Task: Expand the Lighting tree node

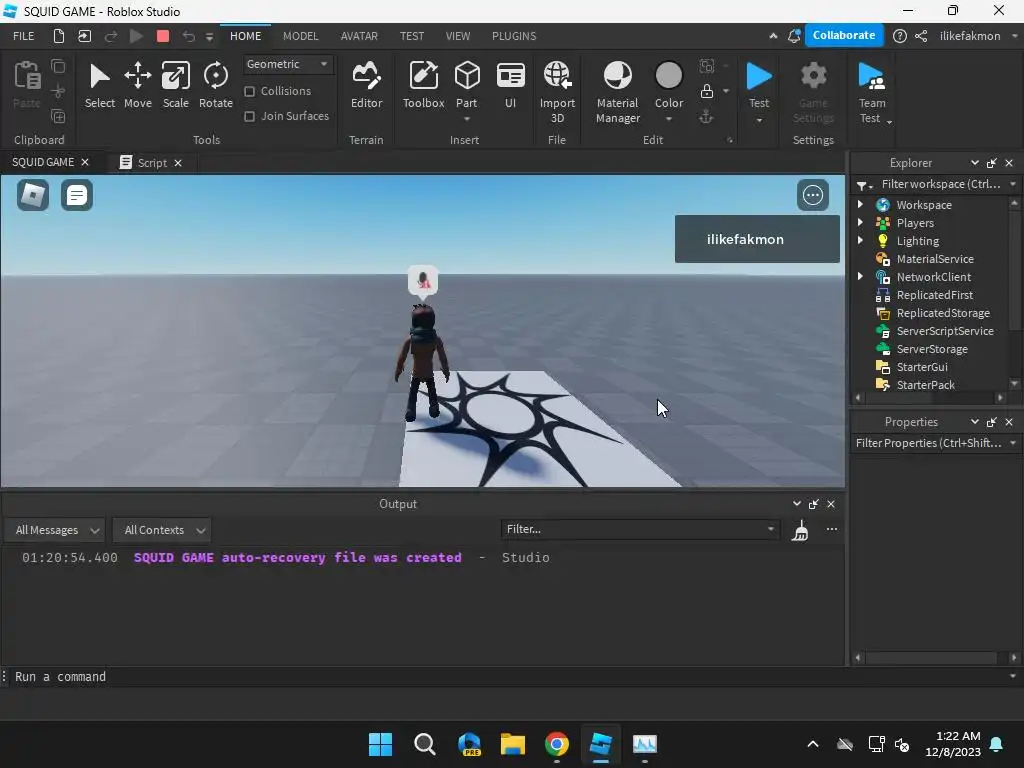Action: point(860,240)
